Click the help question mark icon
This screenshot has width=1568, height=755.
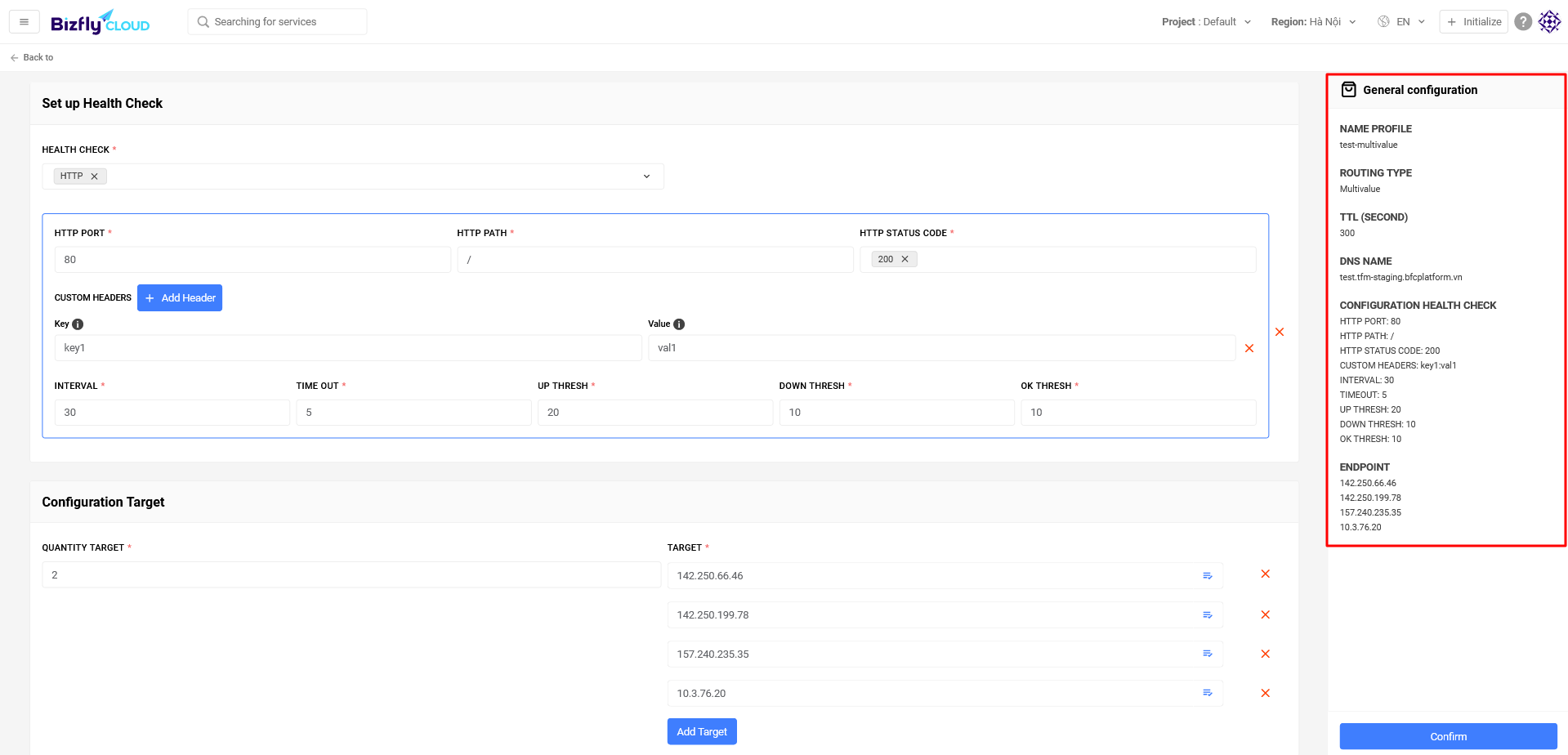[x=1523, y=22]
